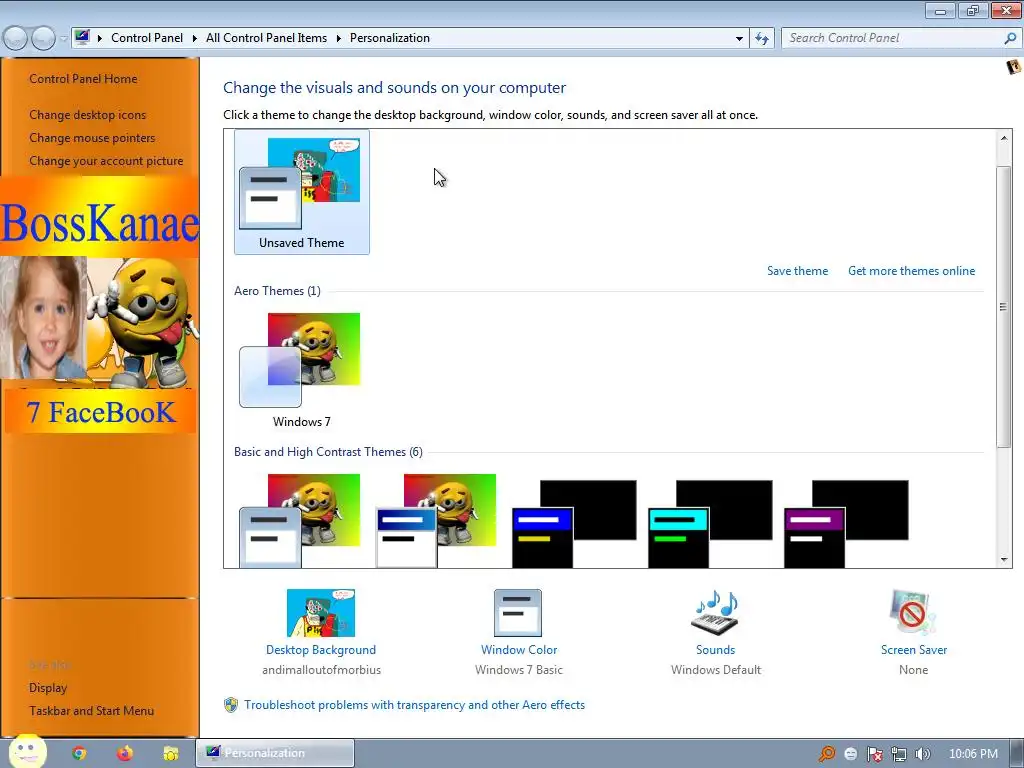Expand arrow after All Control Panel Items

point(338,39)
